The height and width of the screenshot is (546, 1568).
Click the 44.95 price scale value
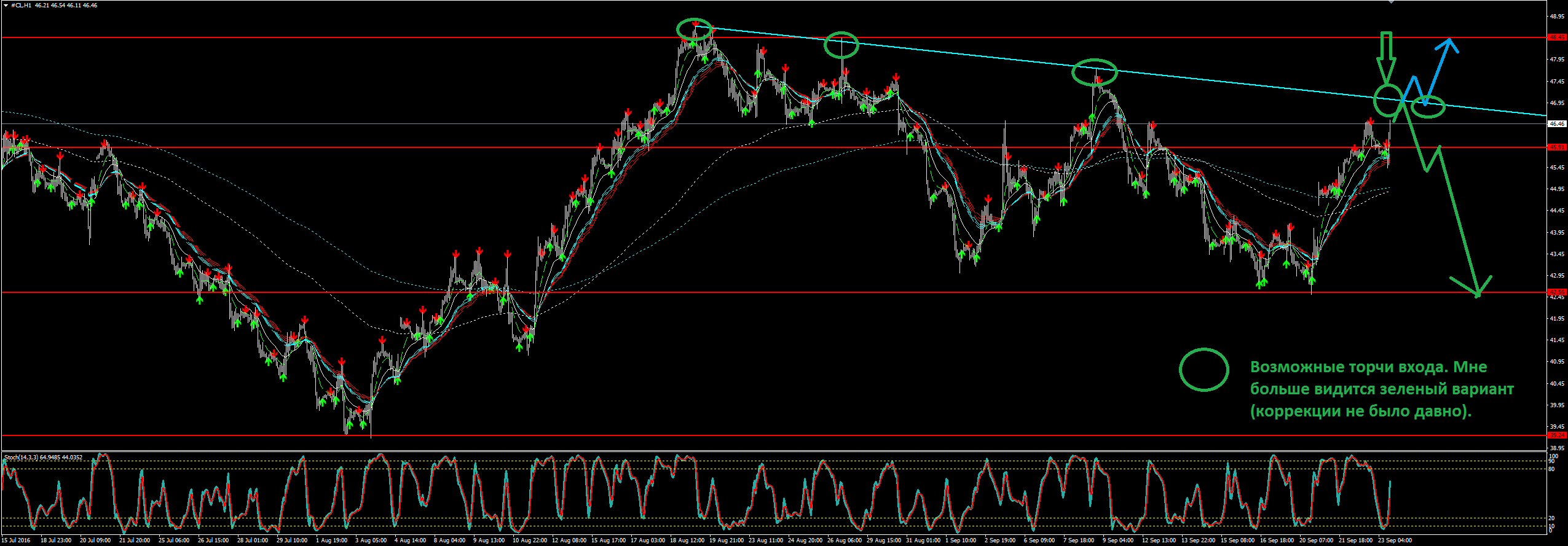(x=1557, y=189)
